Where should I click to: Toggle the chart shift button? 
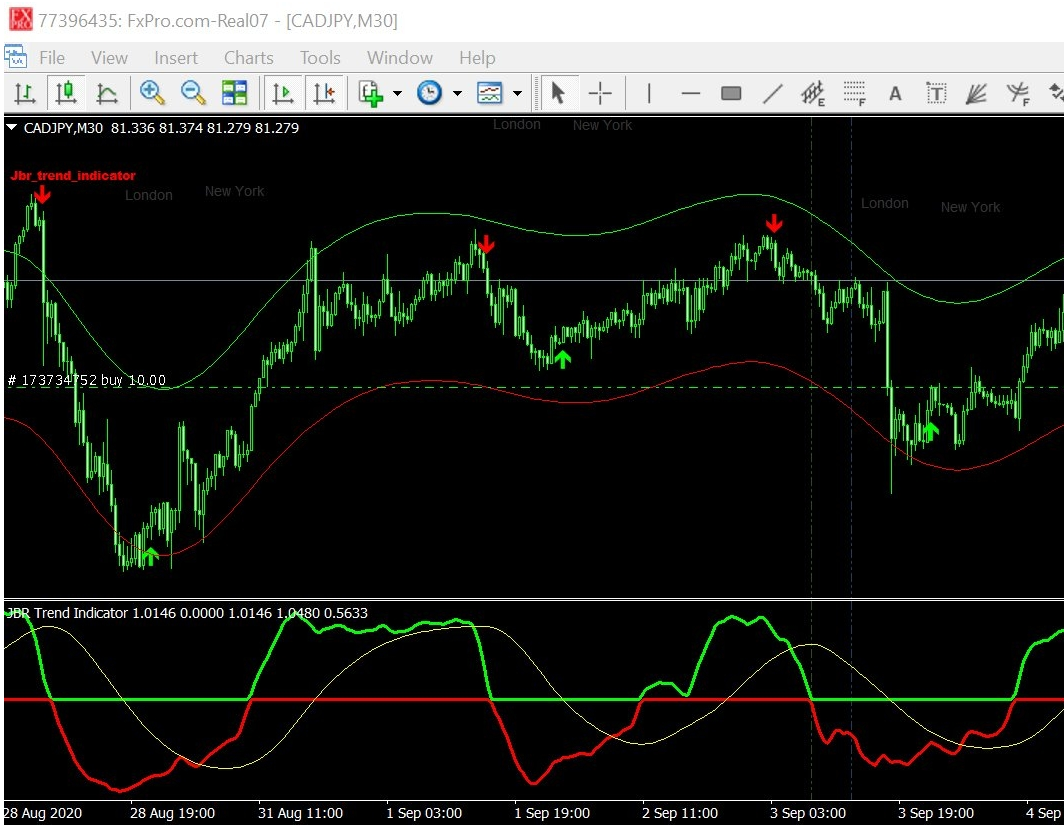[x=324, y=94]
